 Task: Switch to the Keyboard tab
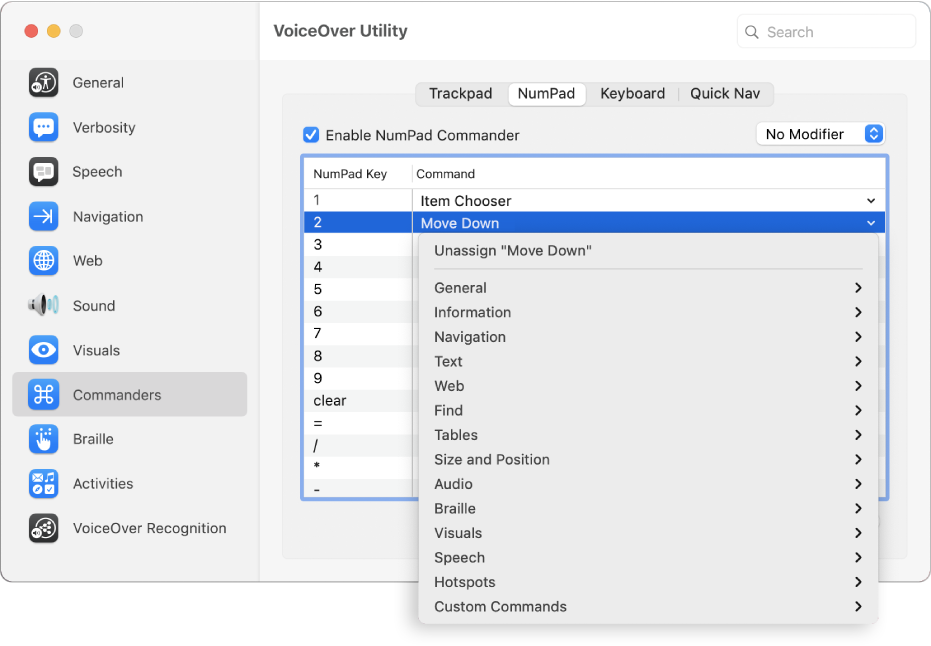(632, 93)
